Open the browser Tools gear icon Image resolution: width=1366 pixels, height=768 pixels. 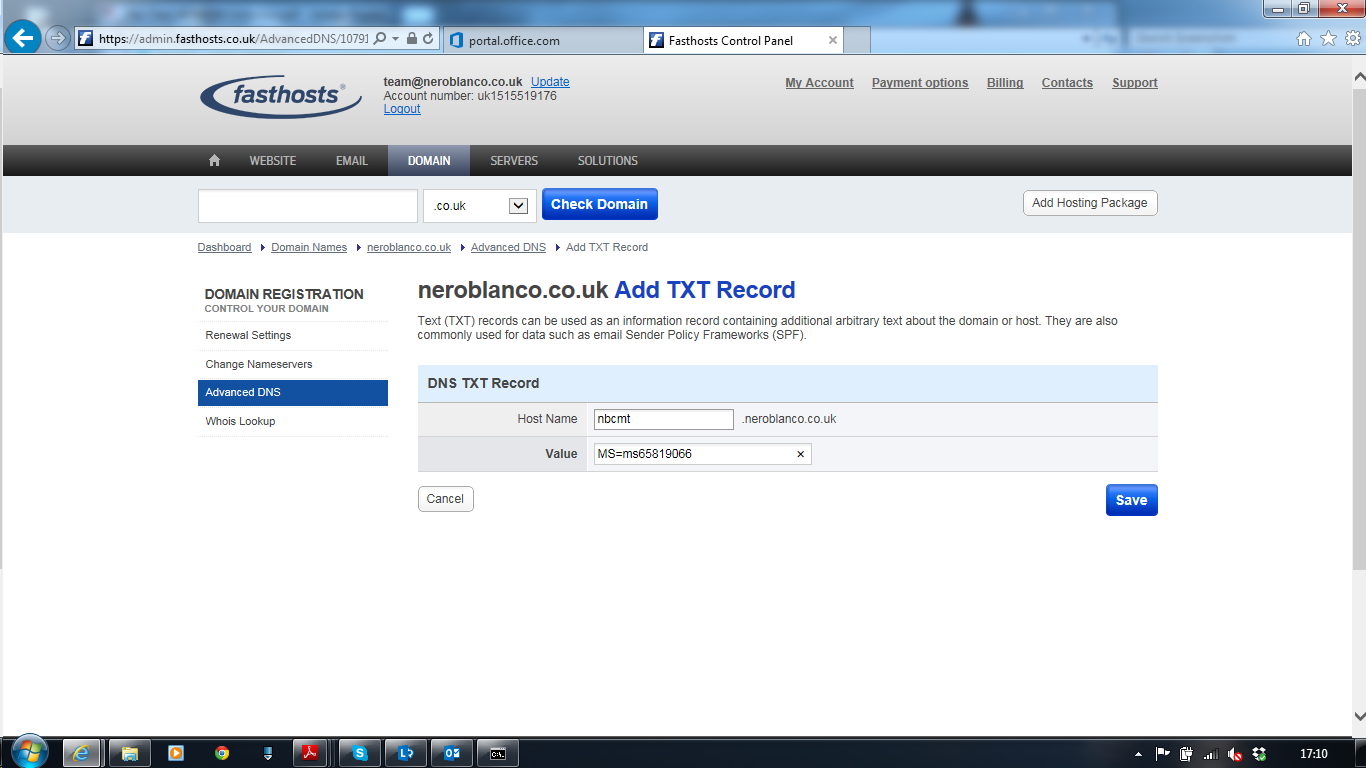1352,39
